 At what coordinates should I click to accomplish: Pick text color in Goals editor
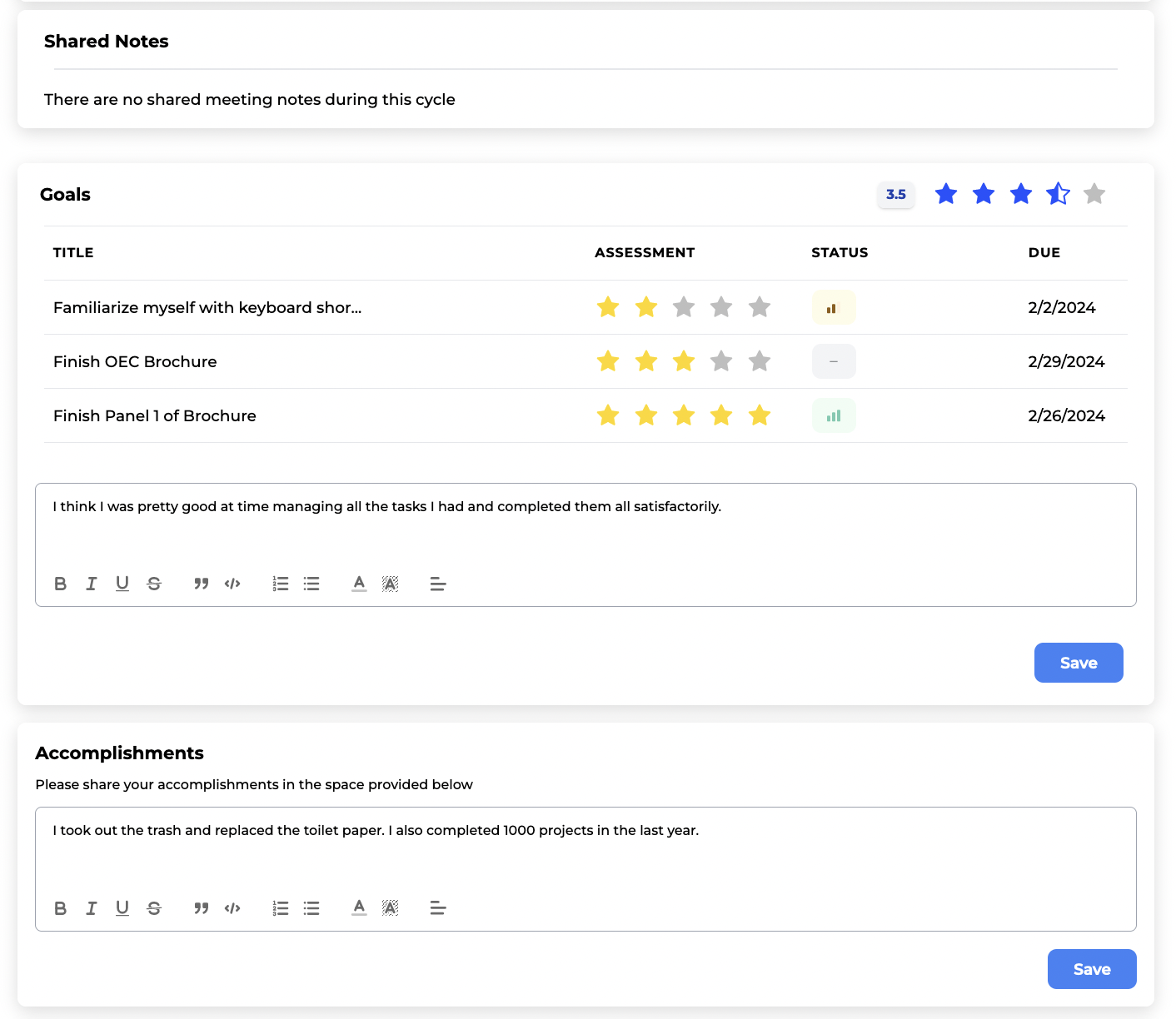pyautogui.click(x=359, y=584)
